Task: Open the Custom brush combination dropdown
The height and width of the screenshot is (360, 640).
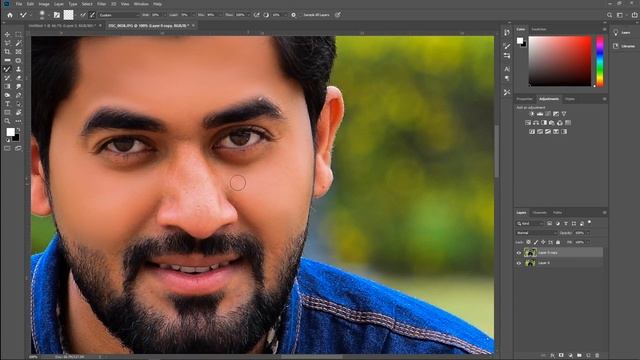Action: [118, 15]
